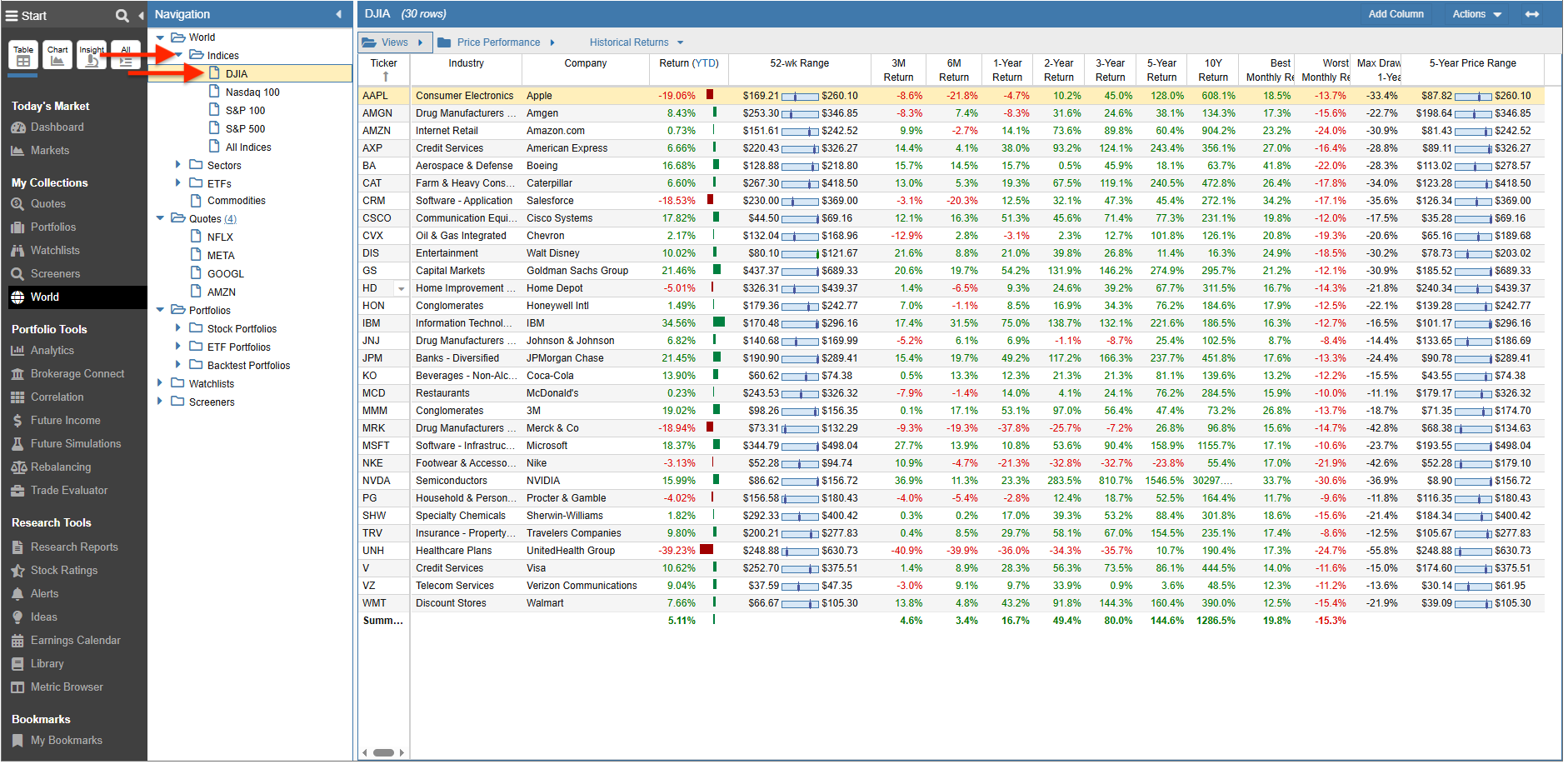The width and height of the screenshot is (1568, 764).
Task: Expand the Sectors folder
Action: pos(178,165)
